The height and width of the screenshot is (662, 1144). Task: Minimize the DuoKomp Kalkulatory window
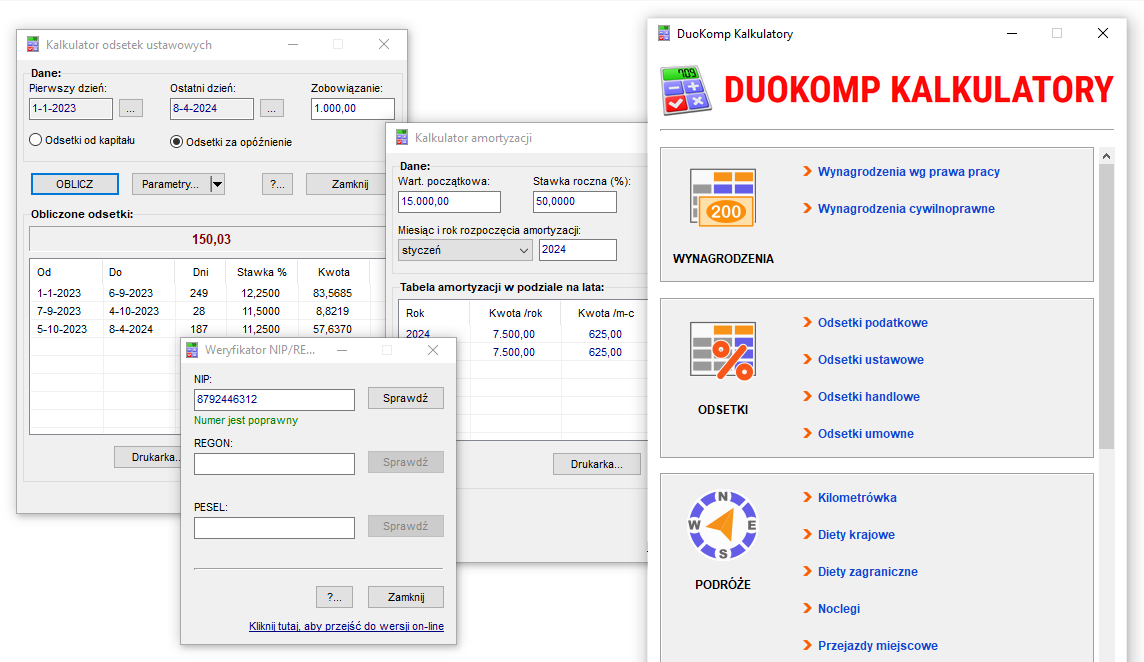point(1012,34)
